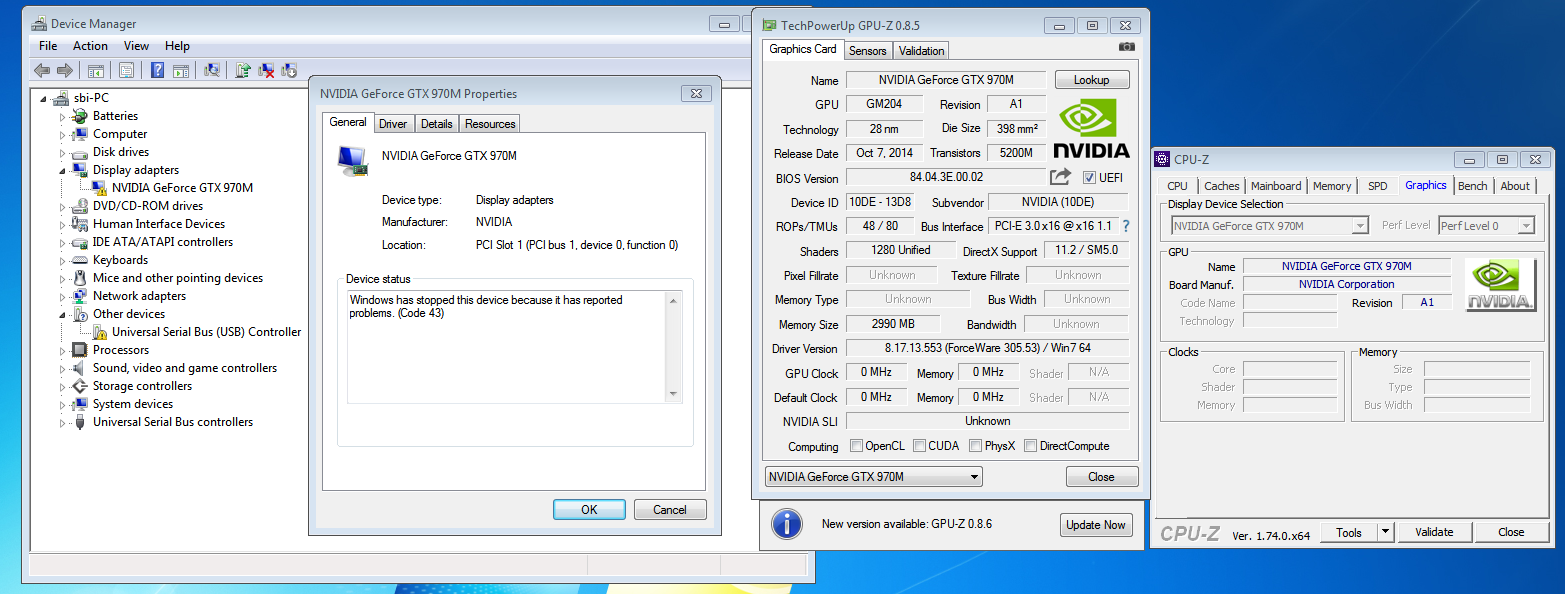Image resolution: width=1565 pixels, height=594 pixels.
Task: Click the Batteries device category icon
Action: (80, 116)
